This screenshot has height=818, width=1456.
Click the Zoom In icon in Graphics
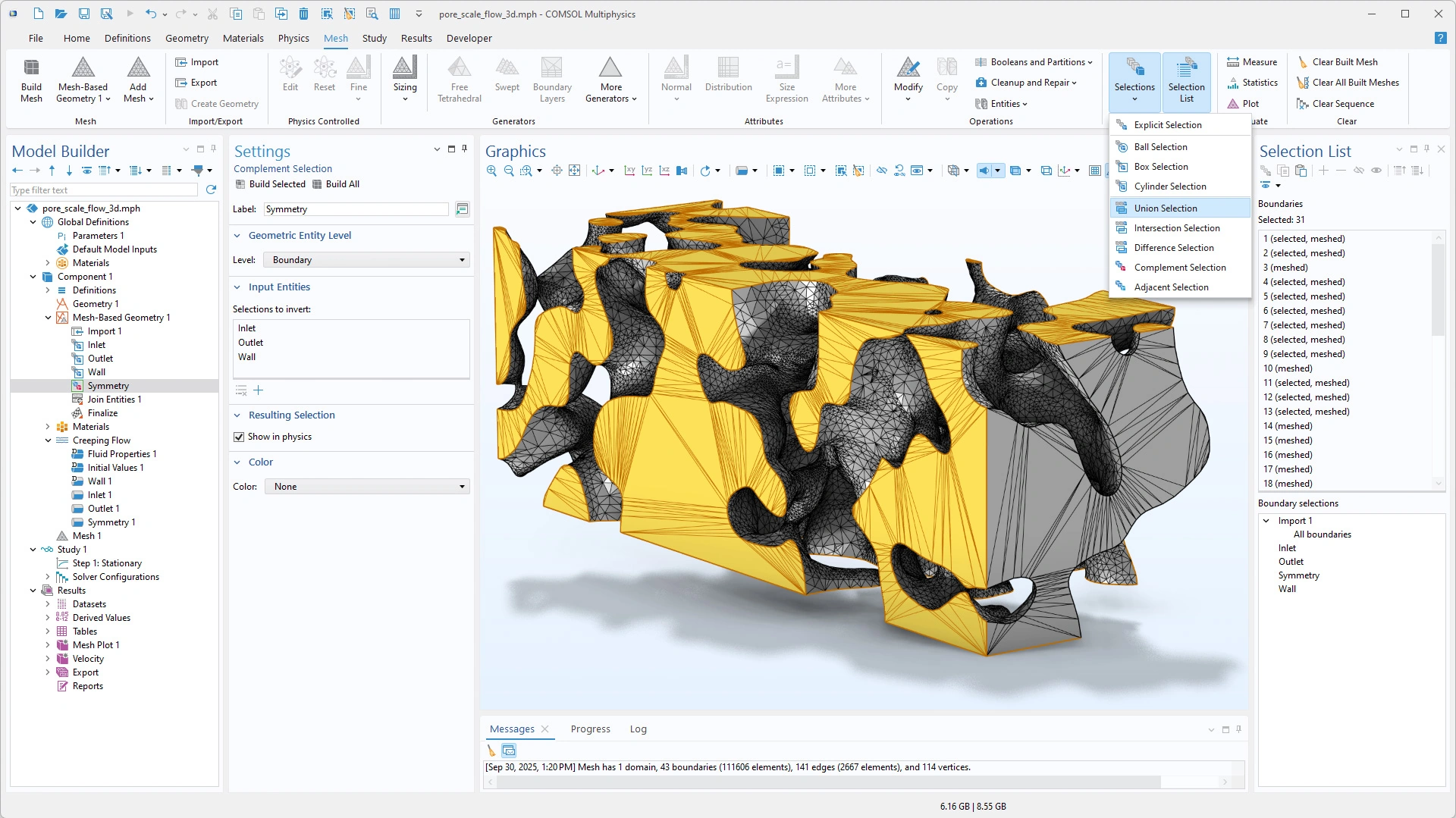click(491, 171)
